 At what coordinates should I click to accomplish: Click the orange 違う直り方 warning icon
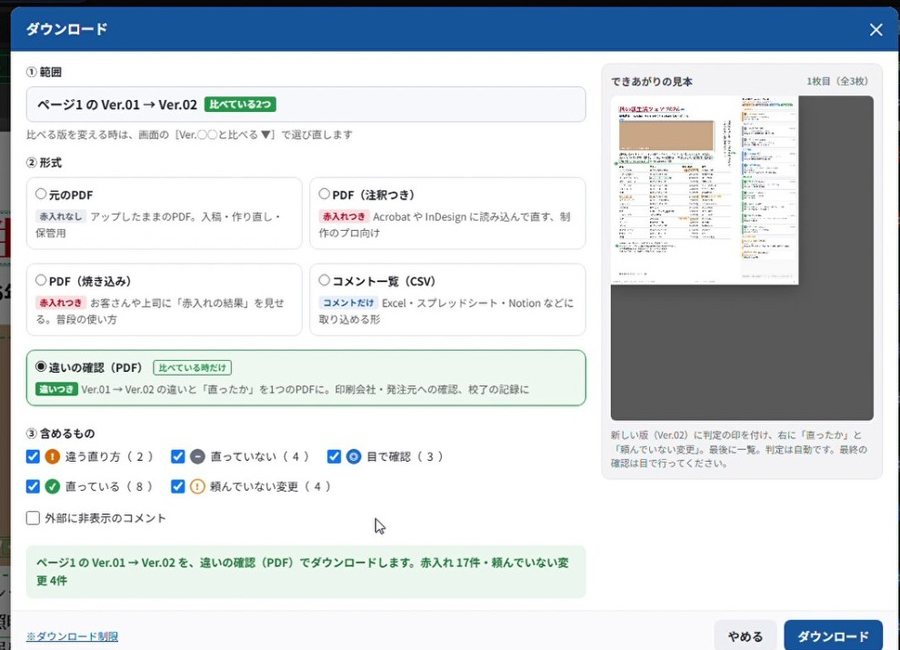point(52,456)
